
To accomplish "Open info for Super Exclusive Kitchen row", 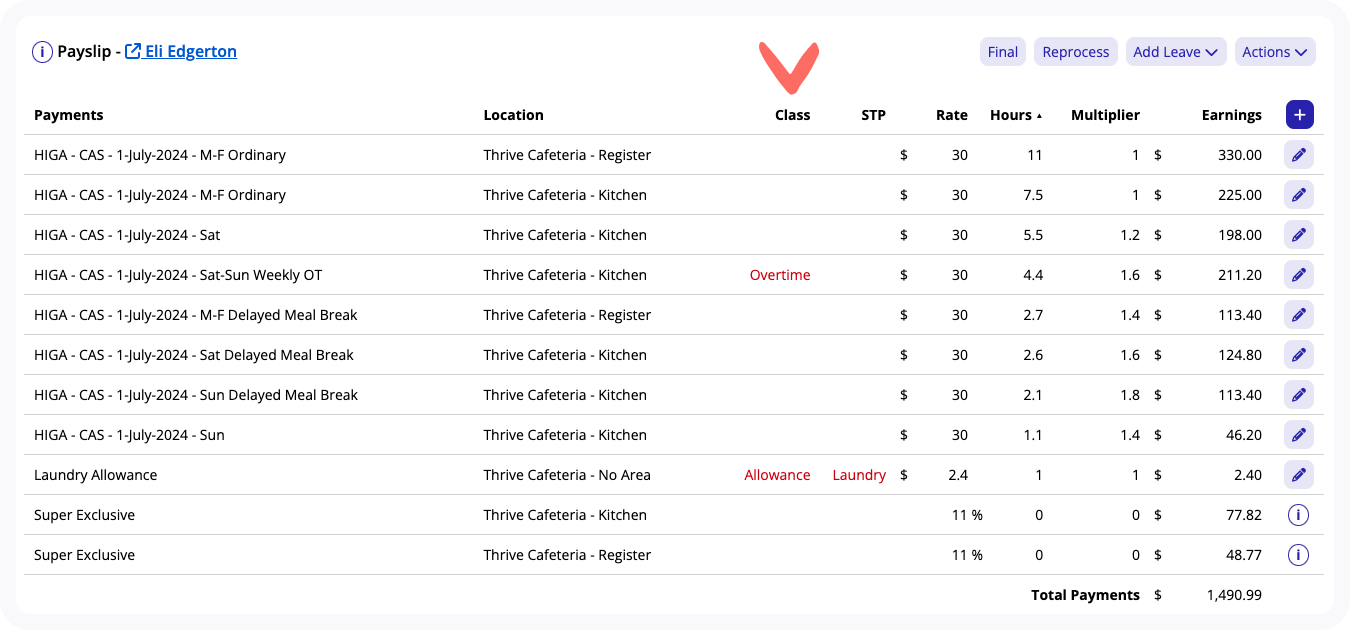I will [1298, 515].
